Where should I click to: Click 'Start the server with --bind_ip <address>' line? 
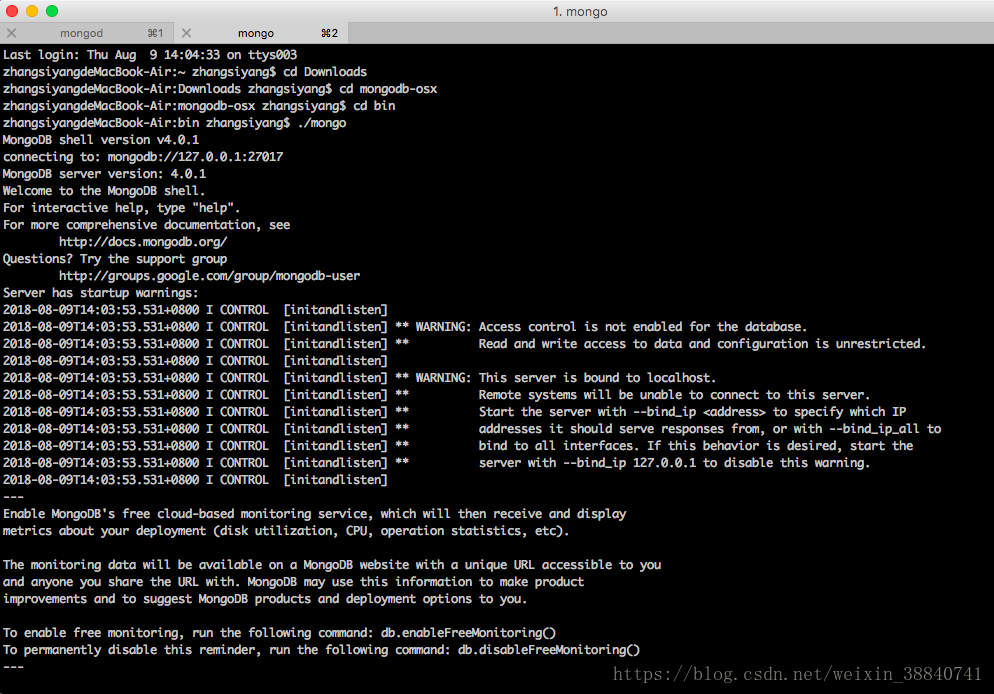692,412
